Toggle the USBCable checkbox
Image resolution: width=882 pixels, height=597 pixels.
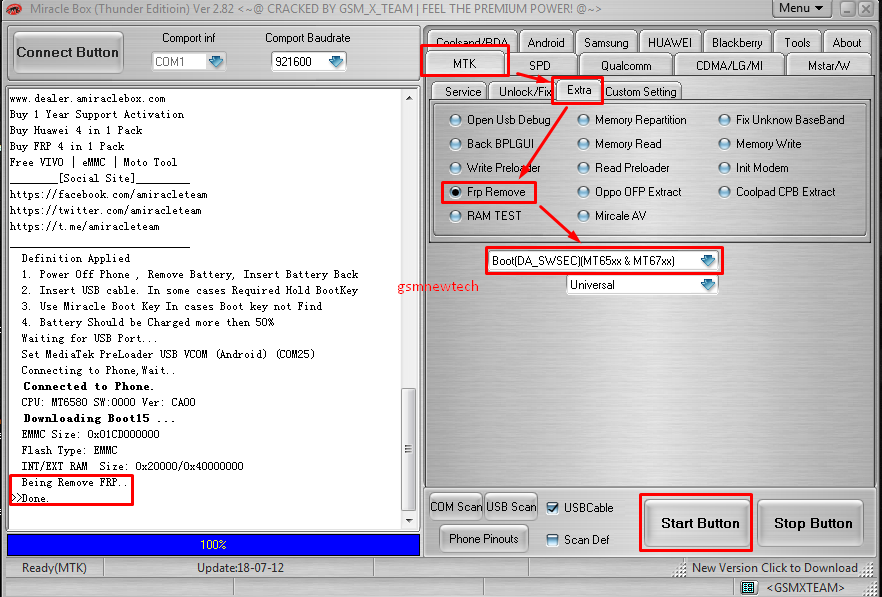click(552, 508)
